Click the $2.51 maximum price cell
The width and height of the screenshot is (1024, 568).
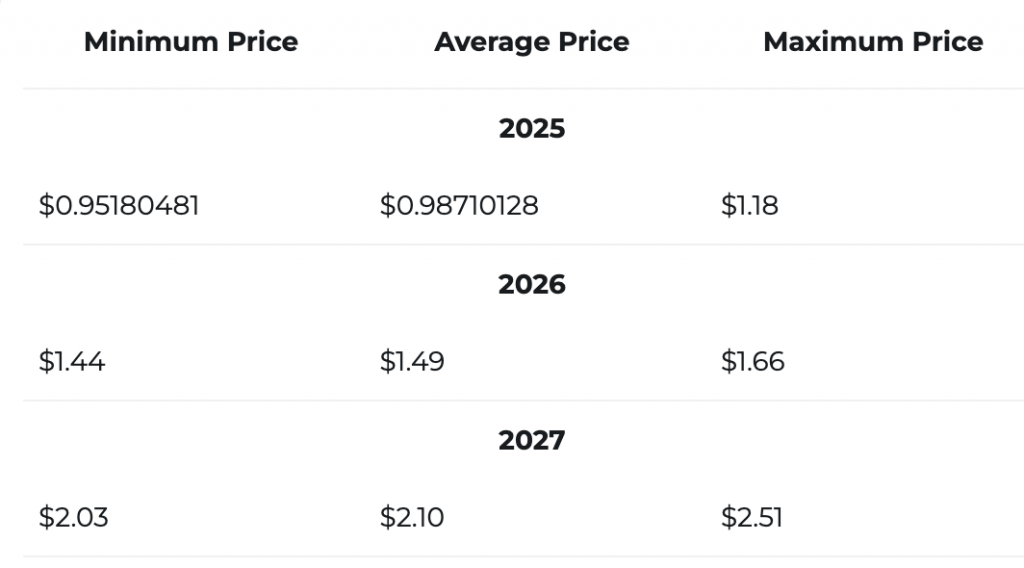[x=752, y=517]
